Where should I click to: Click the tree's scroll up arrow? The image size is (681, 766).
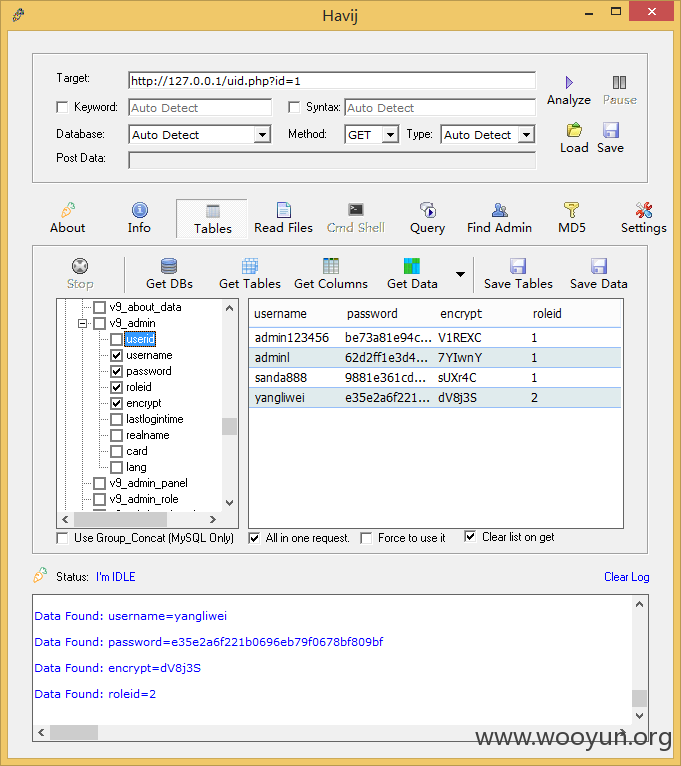[x=230, y=308]
